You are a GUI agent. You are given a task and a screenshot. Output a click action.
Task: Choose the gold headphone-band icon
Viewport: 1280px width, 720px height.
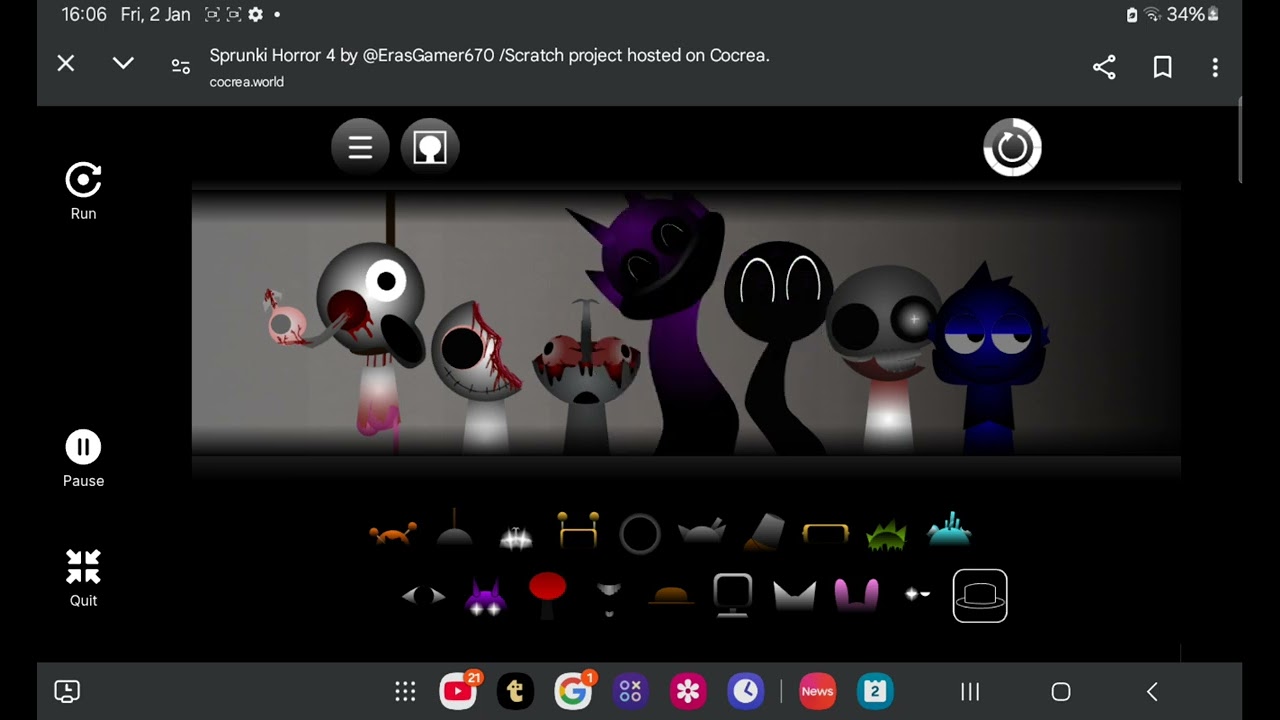[825, 534]
